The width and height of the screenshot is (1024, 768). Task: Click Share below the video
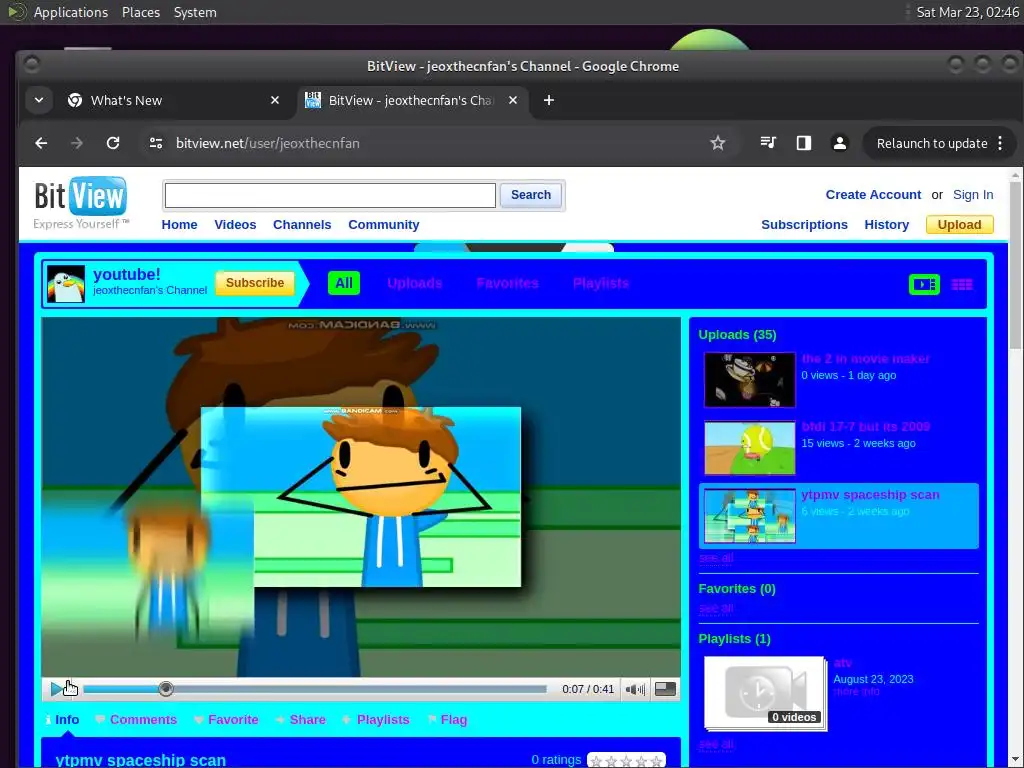[300, 720]
